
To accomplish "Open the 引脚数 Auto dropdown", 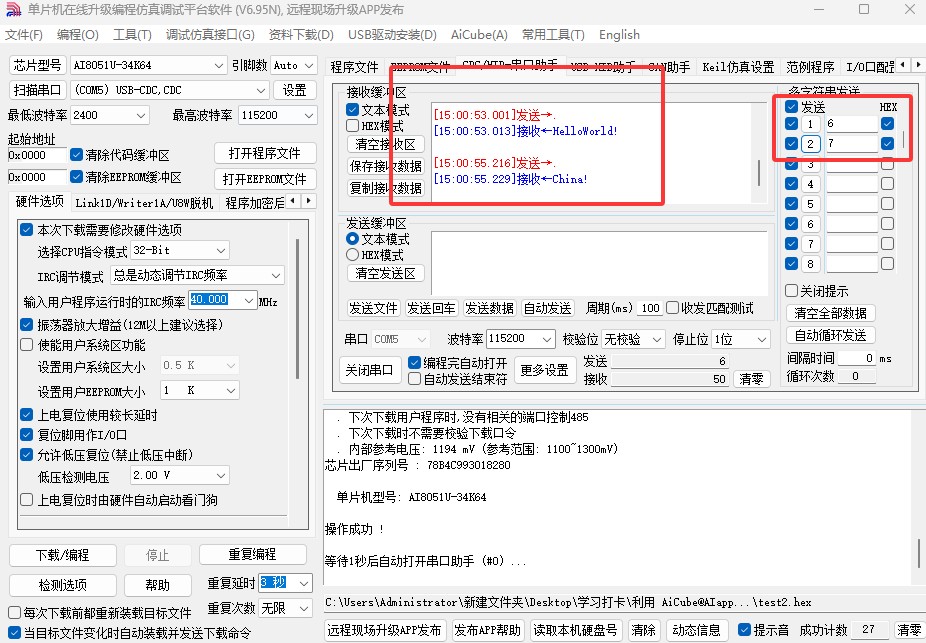I will coord(308,66).
